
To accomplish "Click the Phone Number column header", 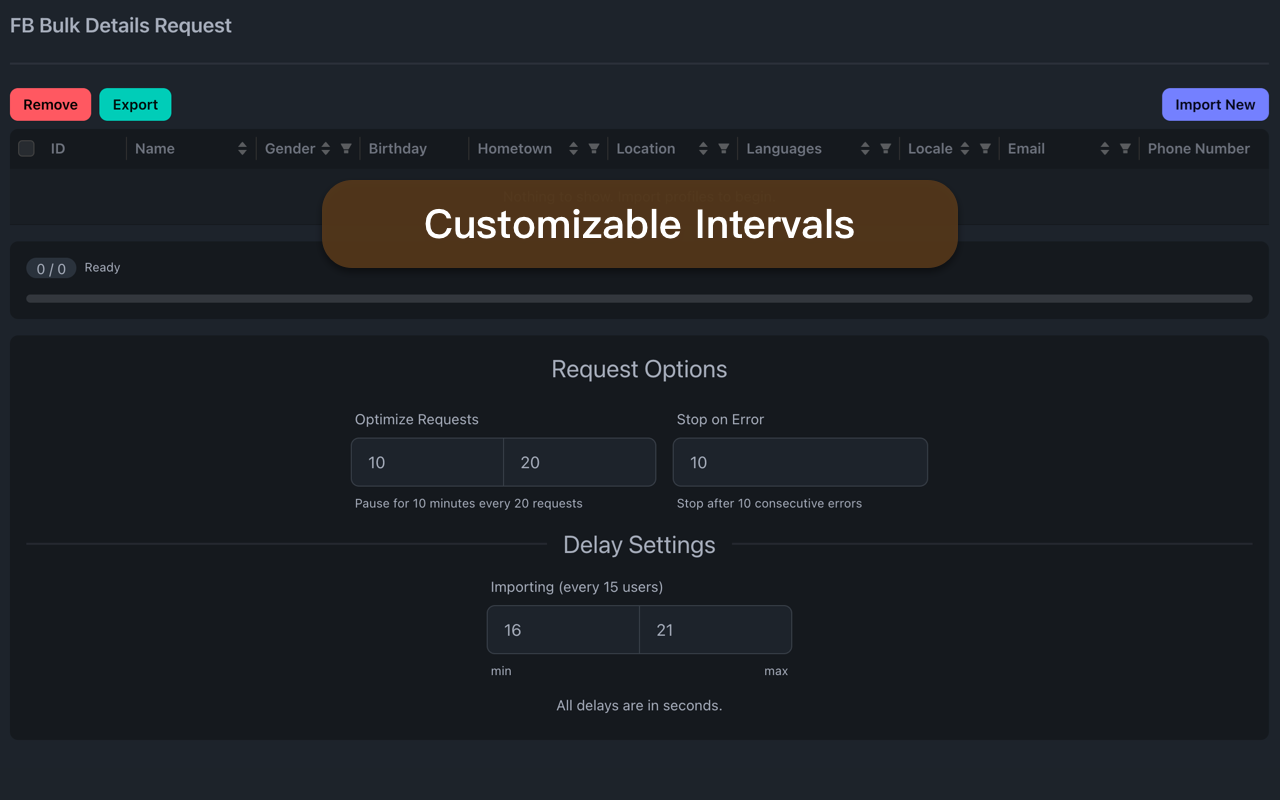I will pos(1198,149).
